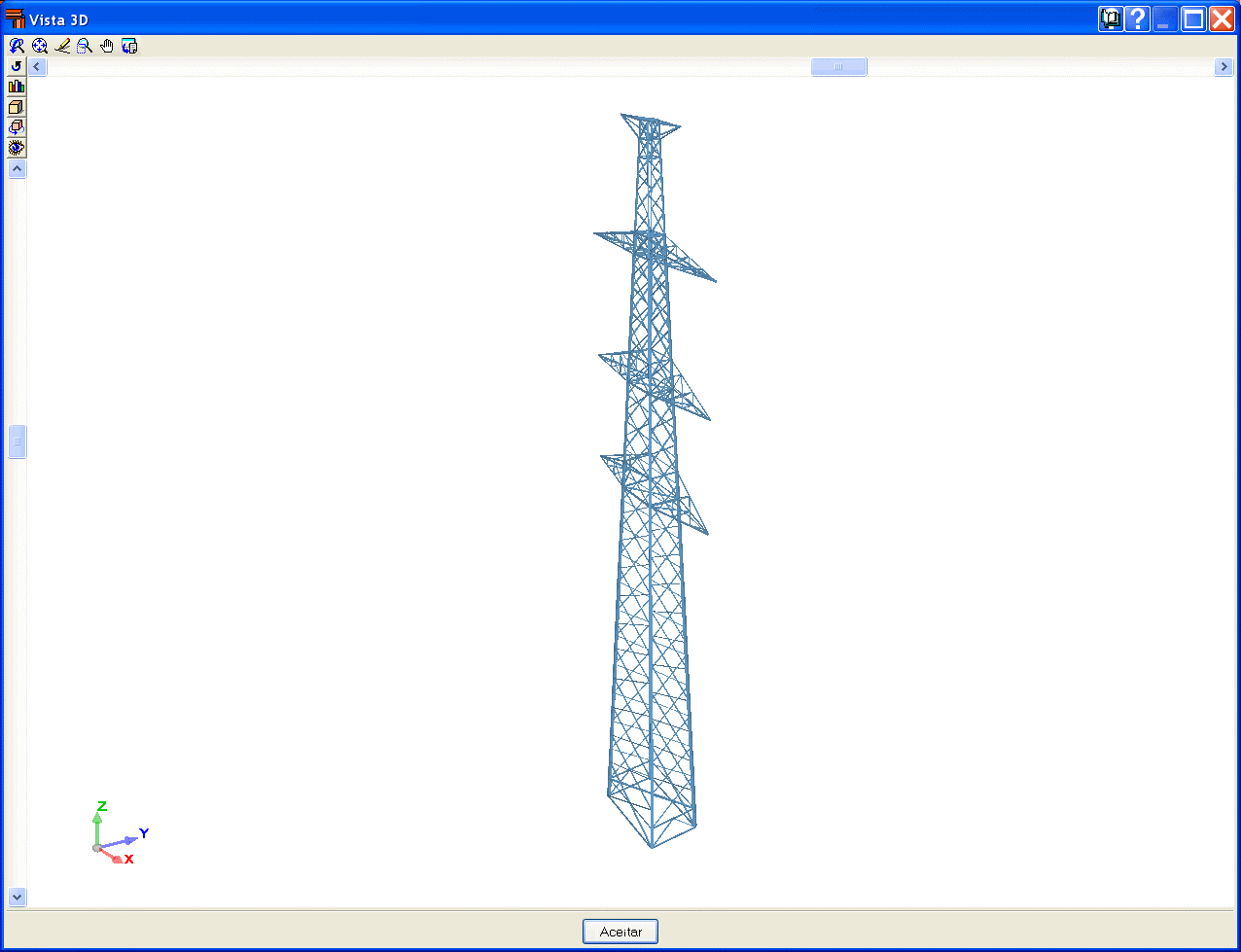This screenshot has height=952, width=1241.
Task: Activate the hand pan tool
Action: click(x=107, y=46)
